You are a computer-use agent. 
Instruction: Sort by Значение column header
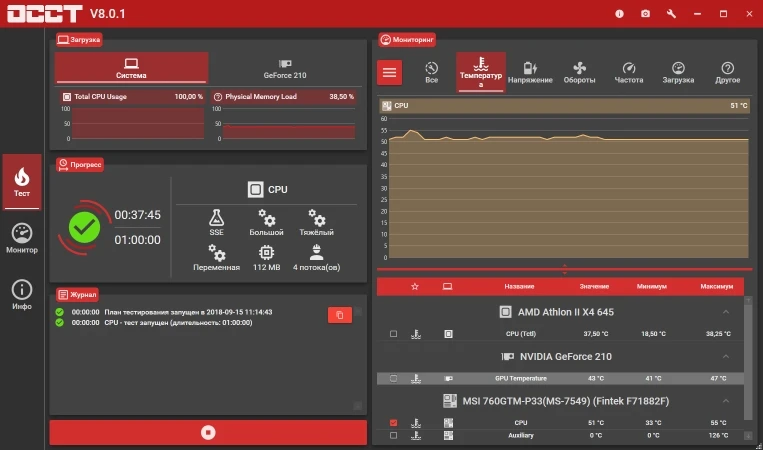594,287
